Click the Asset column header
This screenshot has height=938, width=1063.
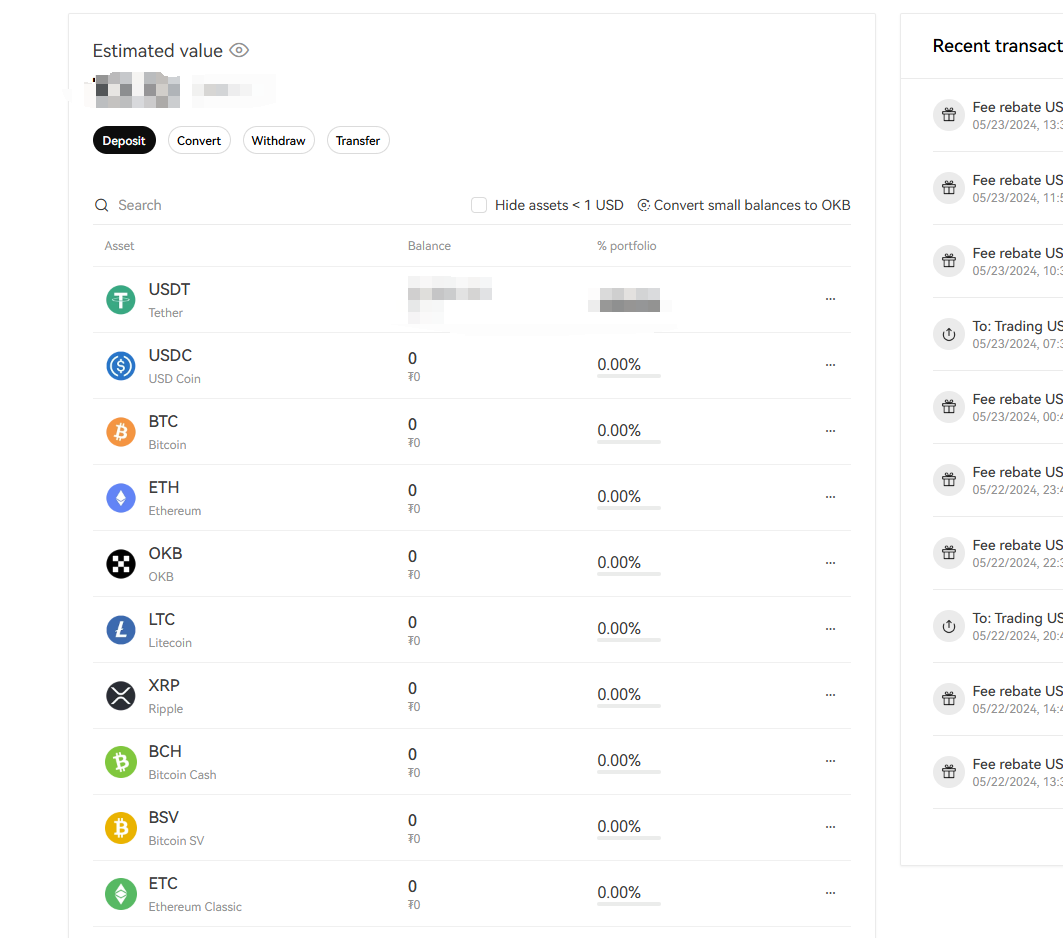pos(119,245)
